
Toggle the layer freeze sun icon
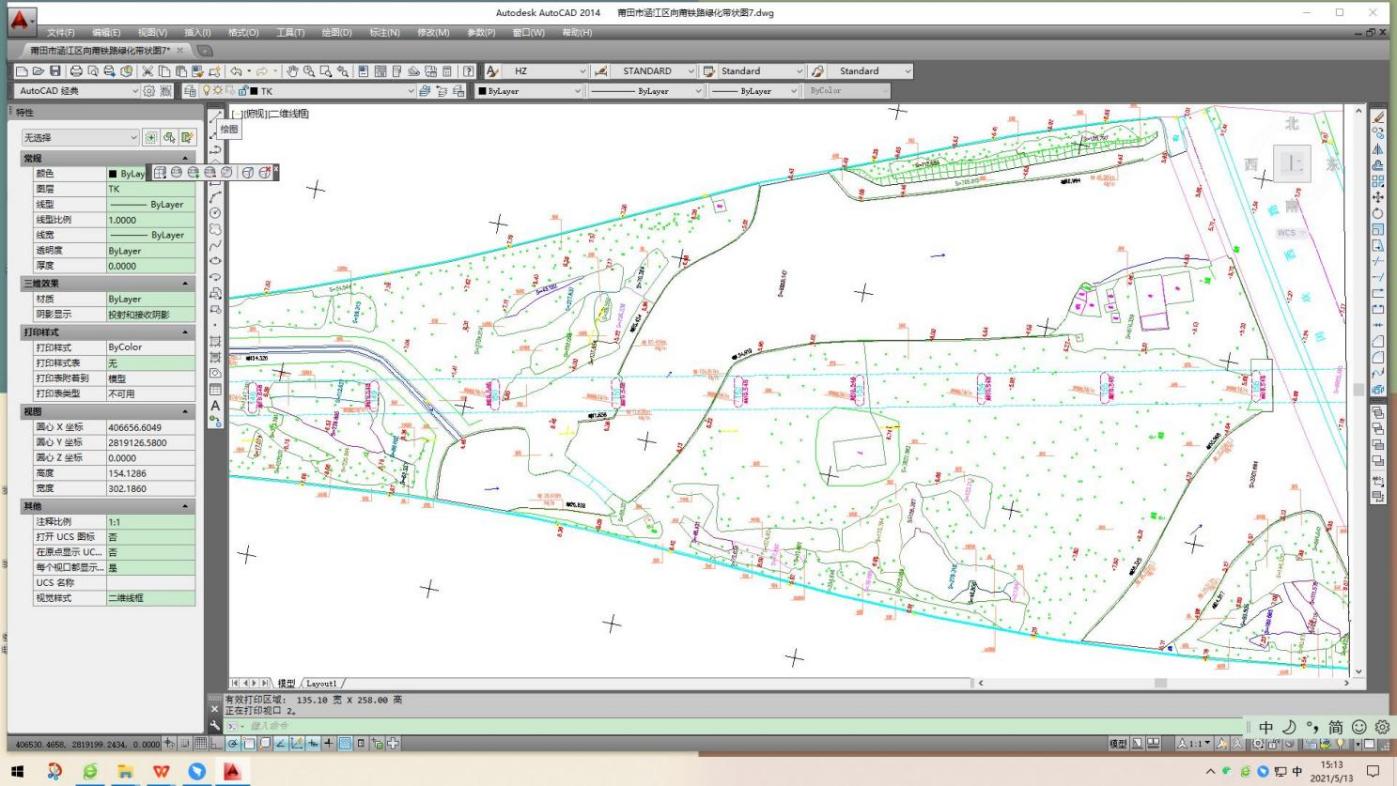219,91
